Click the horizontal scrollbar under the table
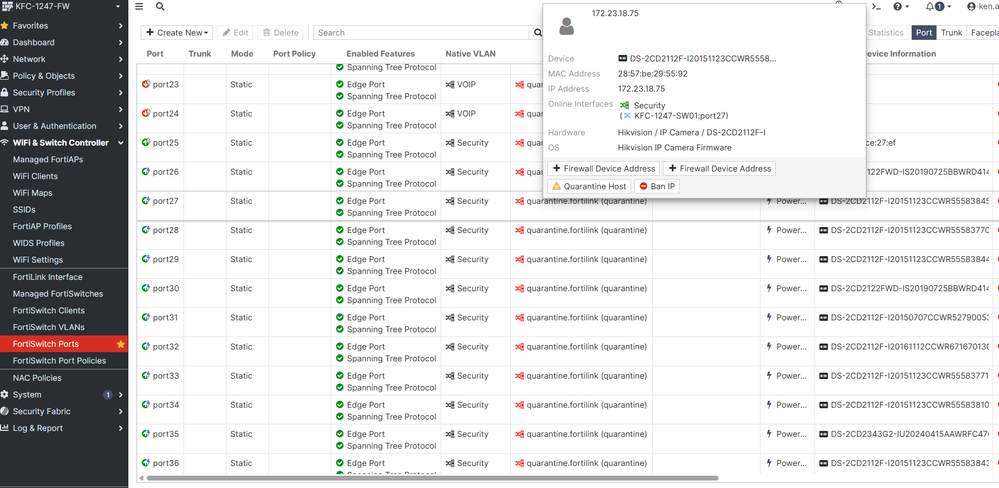Image resolution: width=999 pixels, height=488 pixels. (432, 477)
